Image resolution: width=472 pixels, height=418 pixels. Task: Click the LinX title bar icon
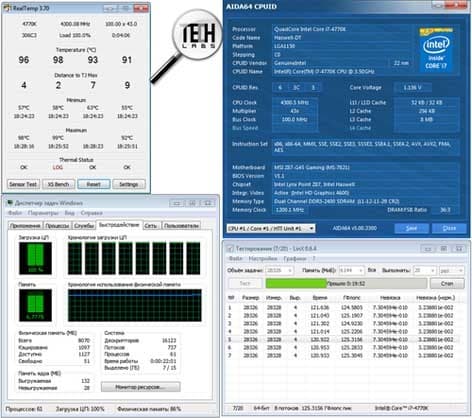tap(230, 248)
